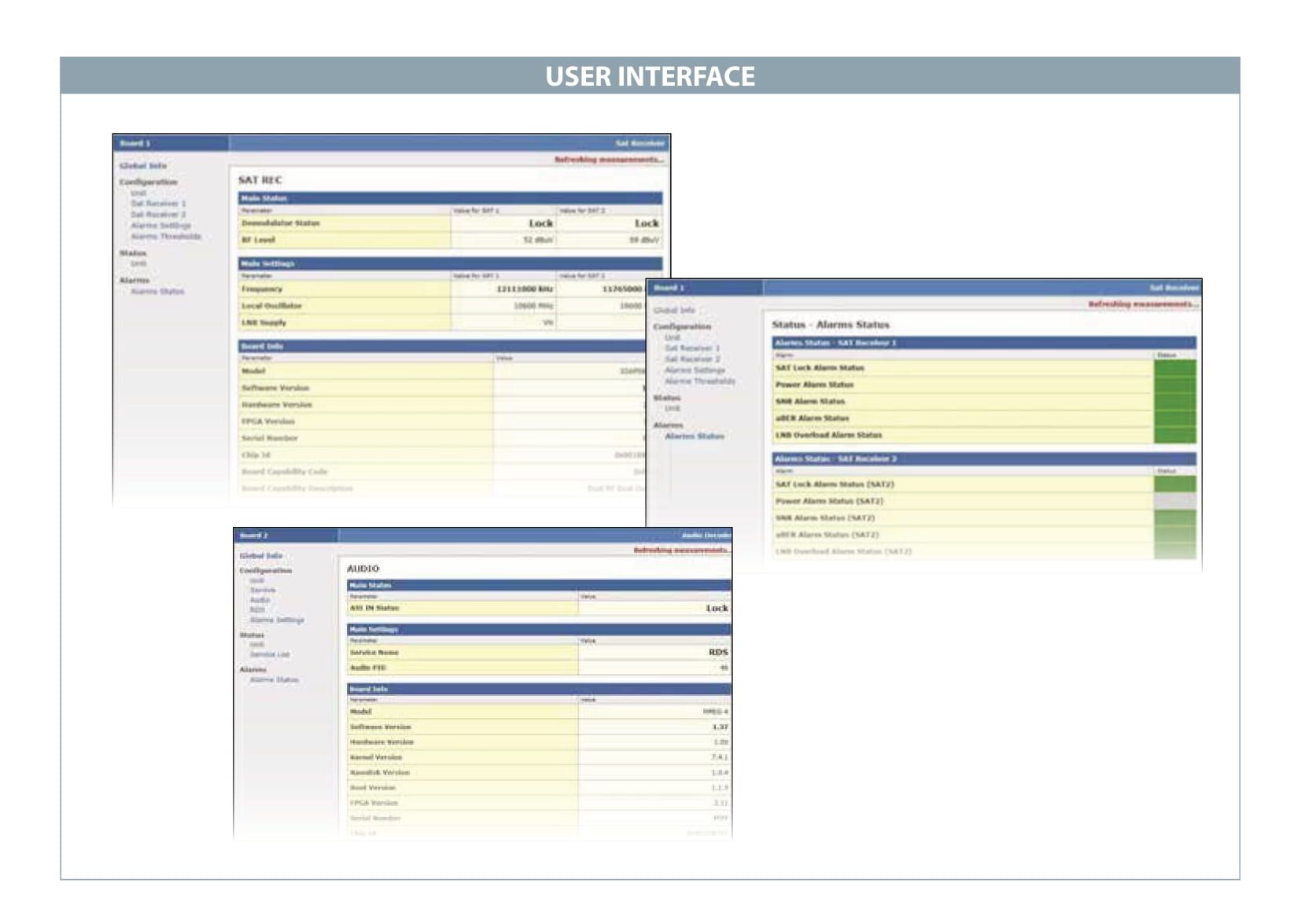Open RDS under Configuration in AUDIO window

(257, 609)
